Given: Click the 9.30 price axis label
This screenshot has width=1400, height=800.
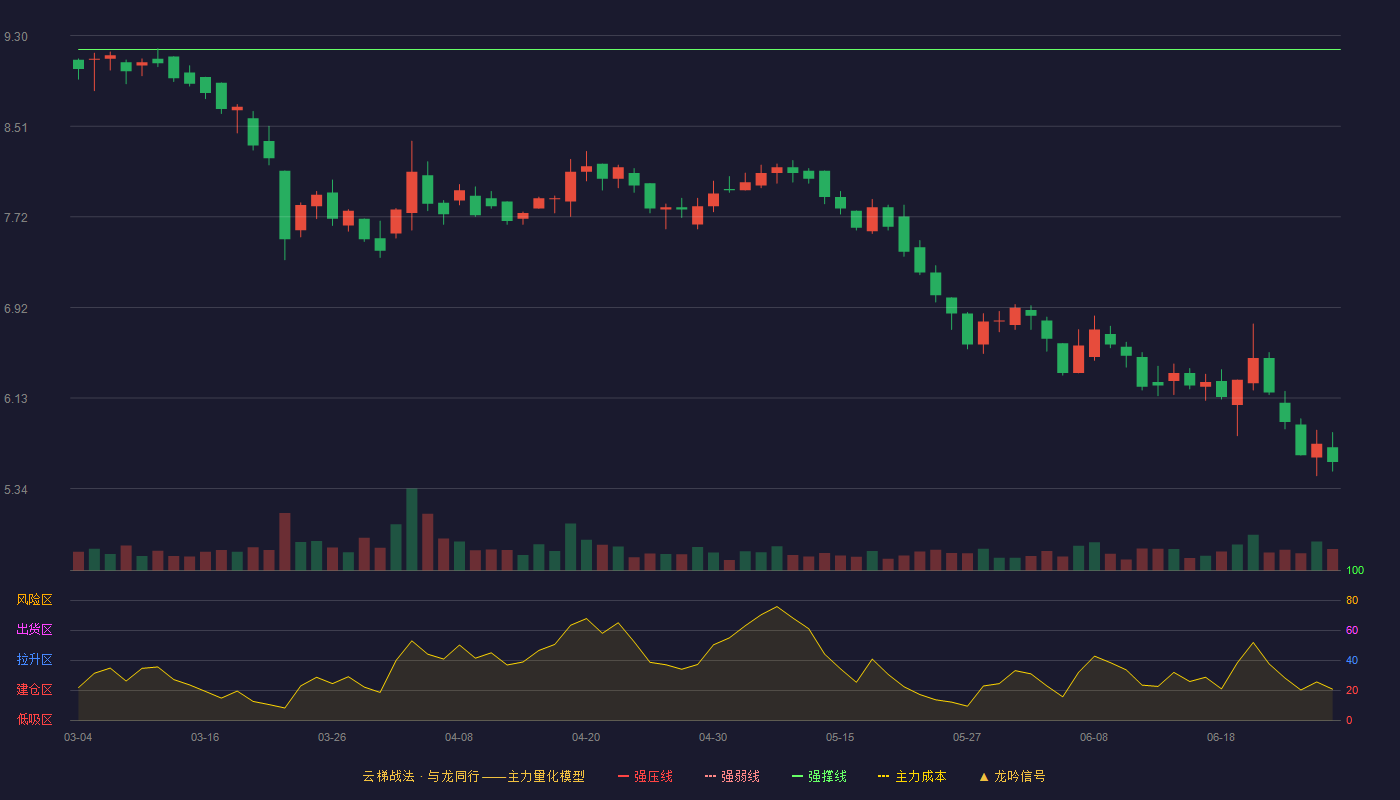Looking at the screenshot, I should (x=16, y=37).
